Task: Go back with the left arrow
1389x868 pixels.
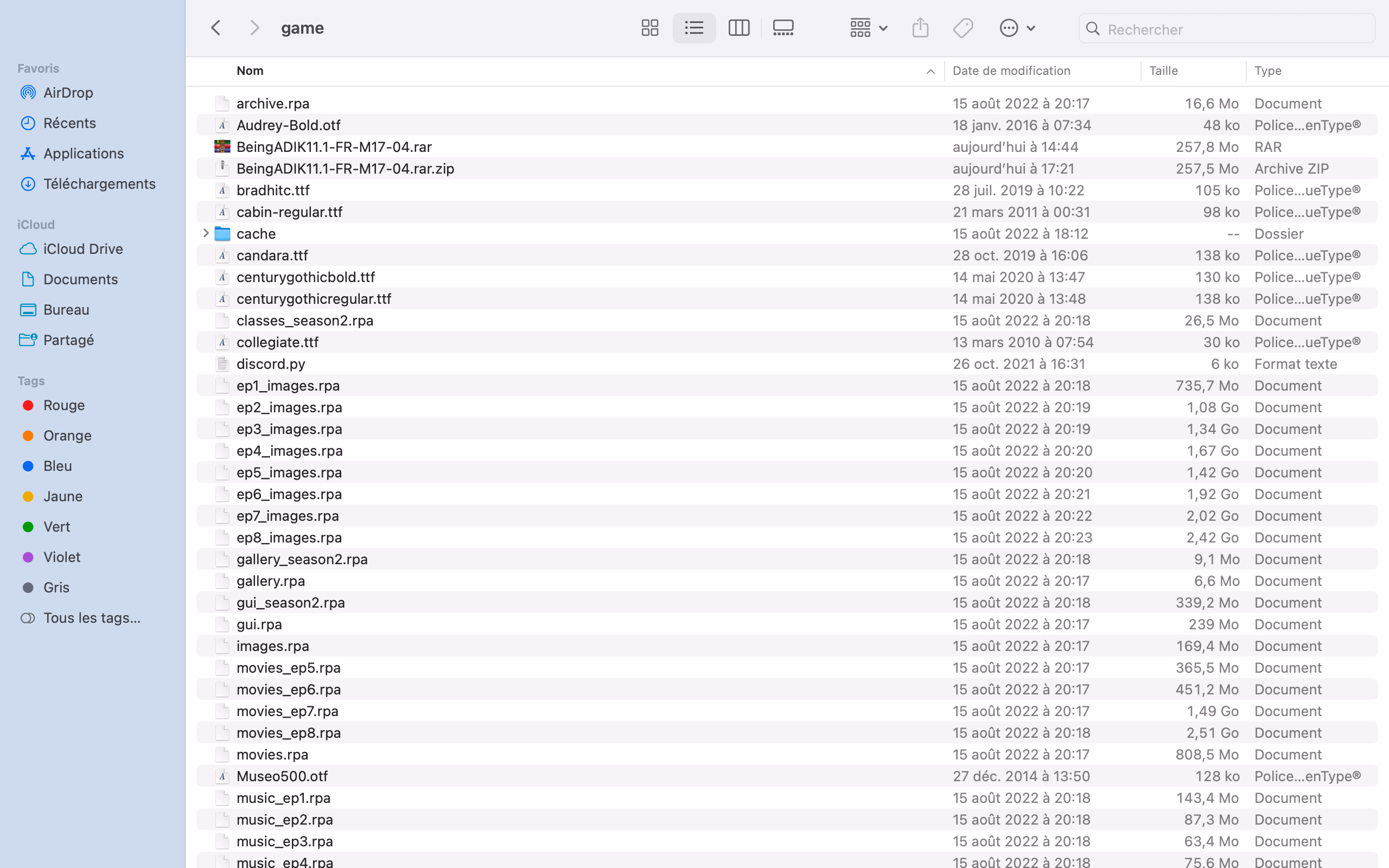Action: click(x=216, y=28)
